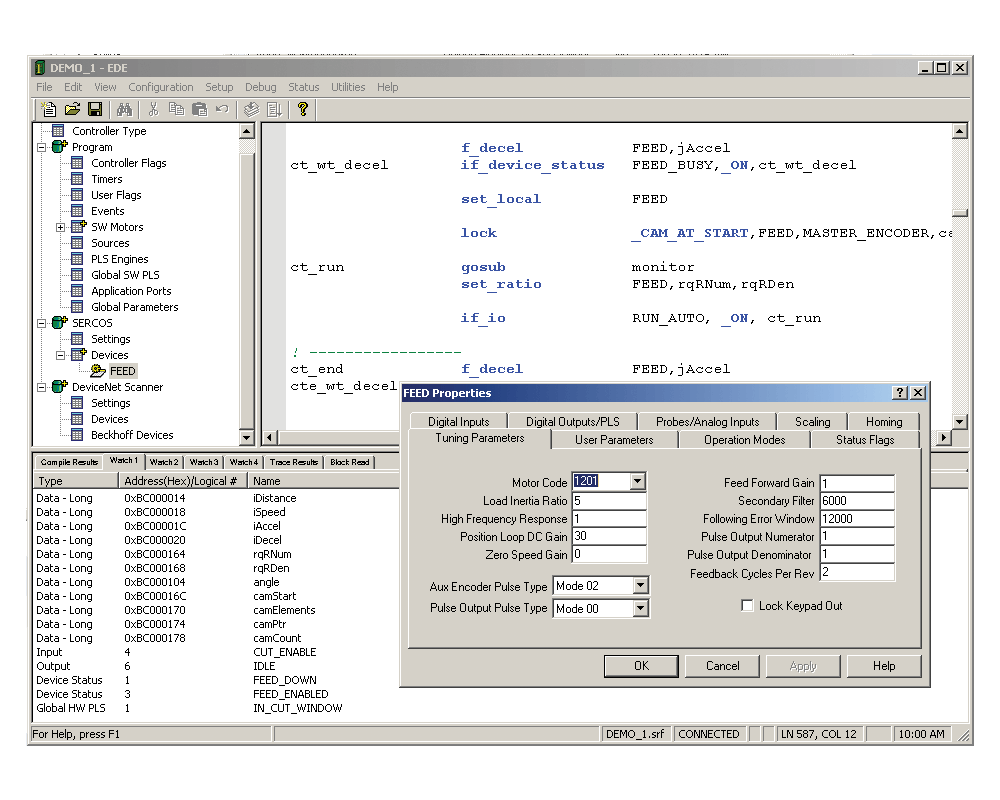Click the Following Error Window input field
Screen dimensions: 1000x800
[856, 519]
